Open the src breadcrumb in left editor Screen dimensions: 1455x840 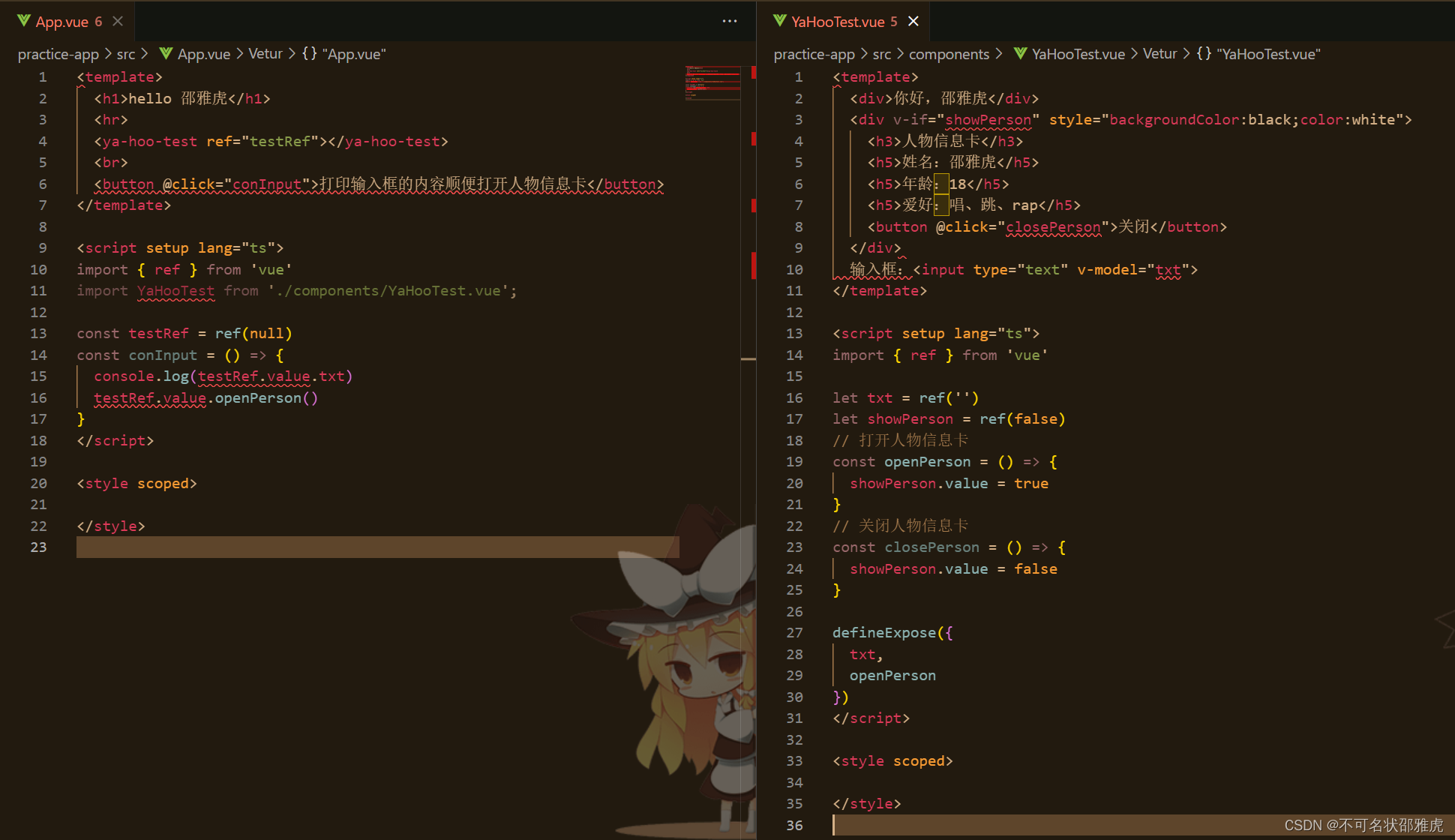click(x=126, y=54)
